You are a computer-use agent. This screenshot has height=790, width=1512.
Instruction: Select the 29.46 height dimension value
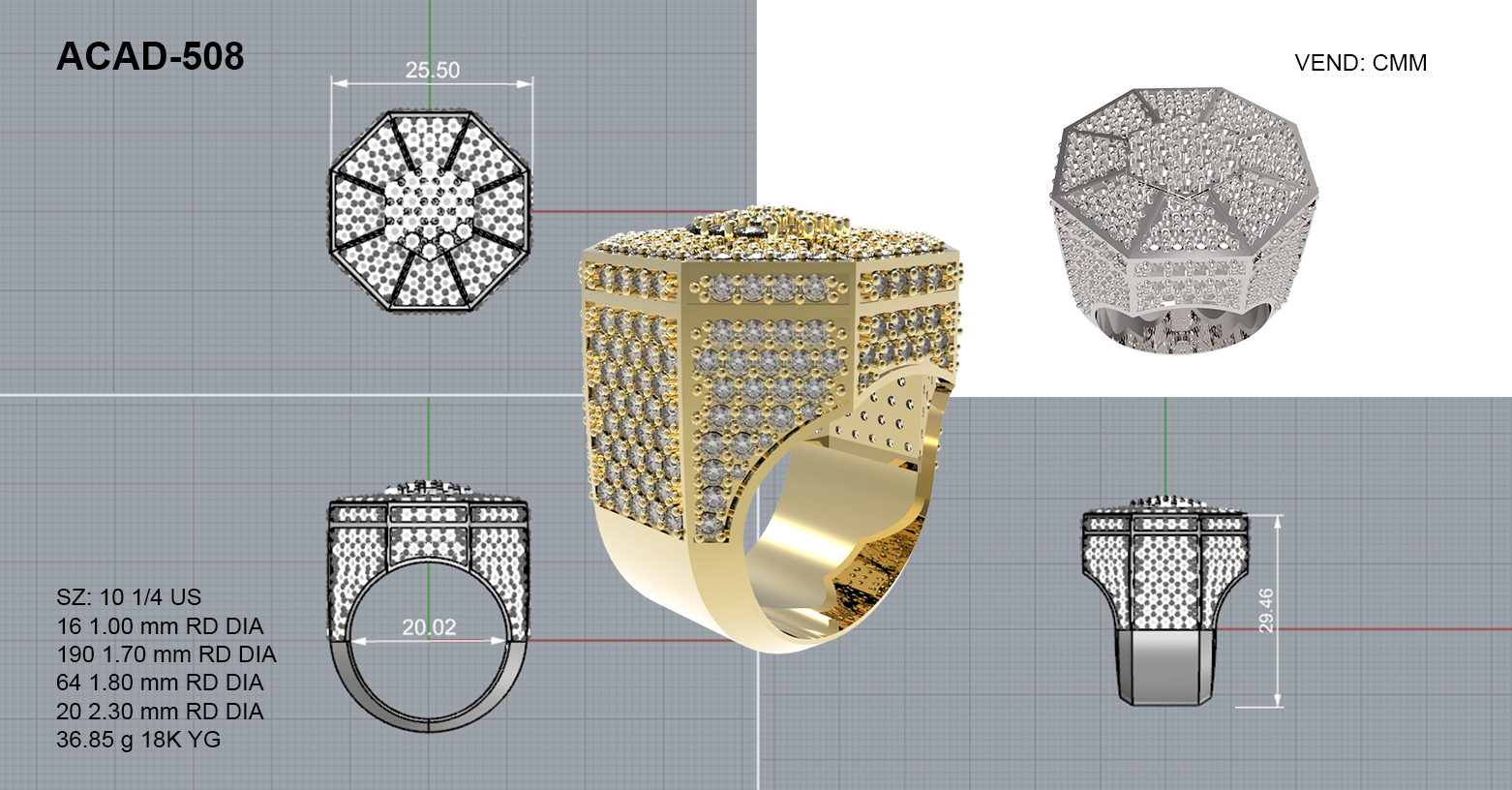(1266, 611)
